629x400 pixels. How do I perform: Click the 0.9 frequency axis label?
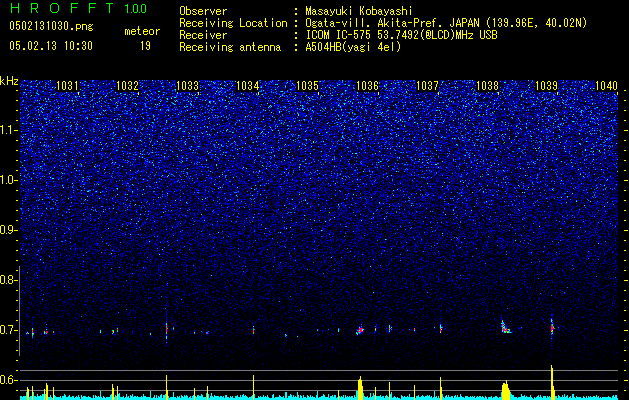7,230
